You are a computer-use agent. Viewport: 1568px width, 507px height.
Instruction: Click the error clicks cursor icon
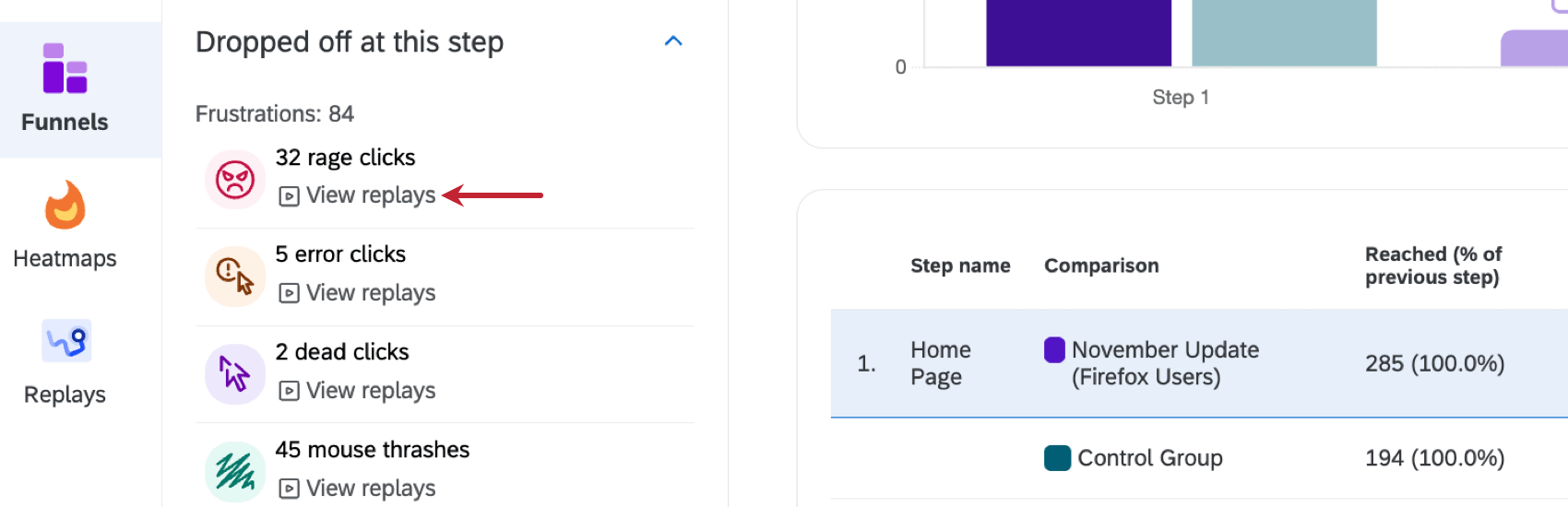(235, 277)
